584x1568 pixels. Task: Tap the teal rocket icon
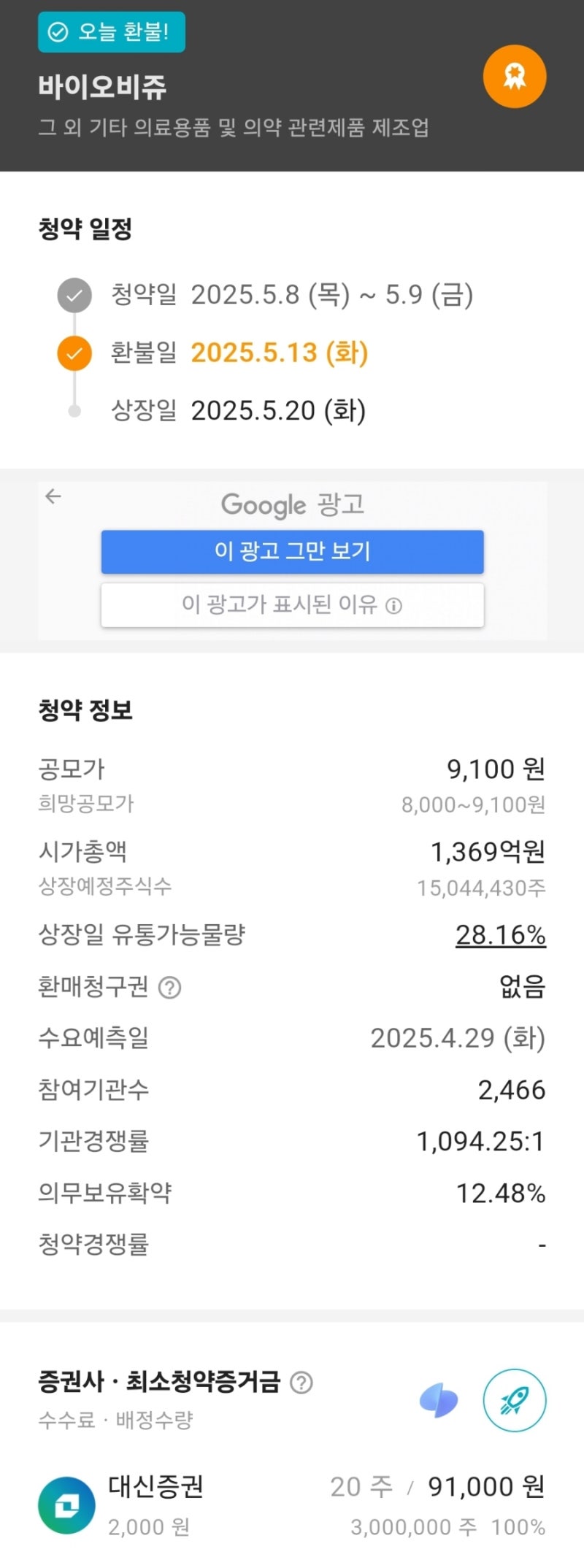[515, 1401]
